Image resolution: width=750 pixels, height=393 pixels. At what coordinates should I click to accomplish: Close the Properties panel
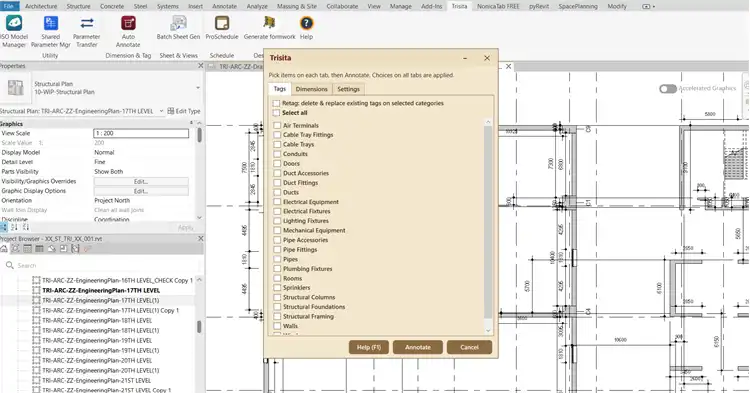point(200,66)
